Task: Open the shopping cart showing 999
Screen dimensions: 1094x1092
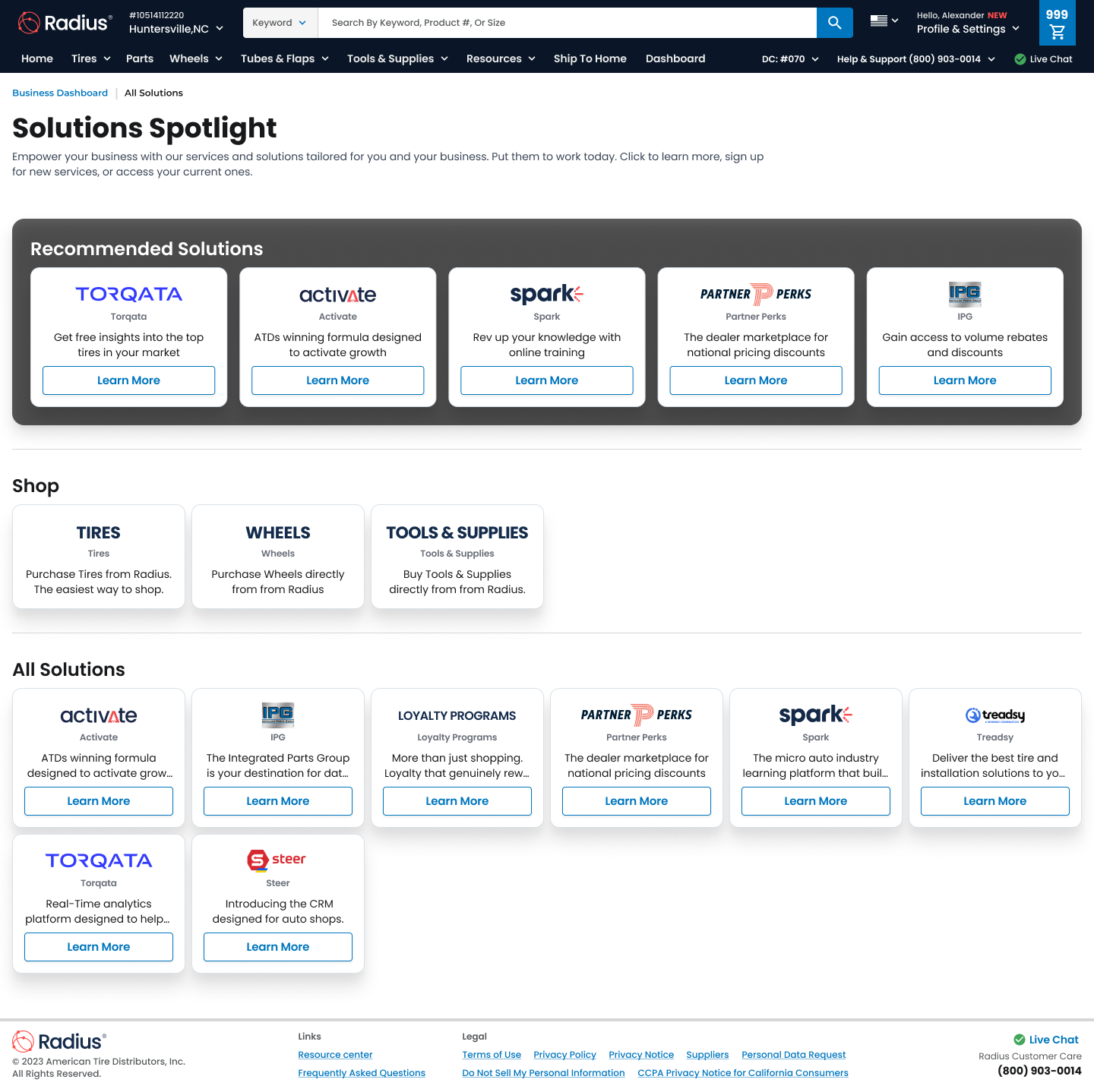Action: 1058,23
